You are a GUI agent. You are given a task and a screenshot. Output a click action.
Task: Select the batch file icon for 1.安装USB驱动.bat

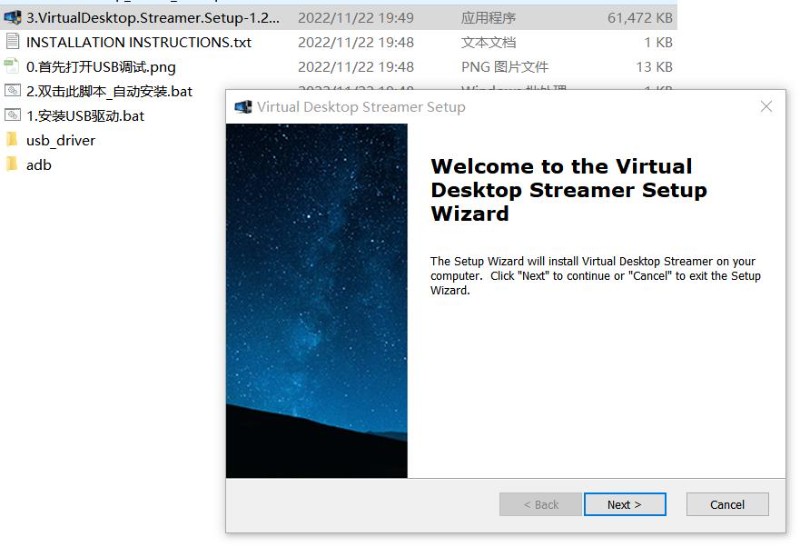click(12, 115)
